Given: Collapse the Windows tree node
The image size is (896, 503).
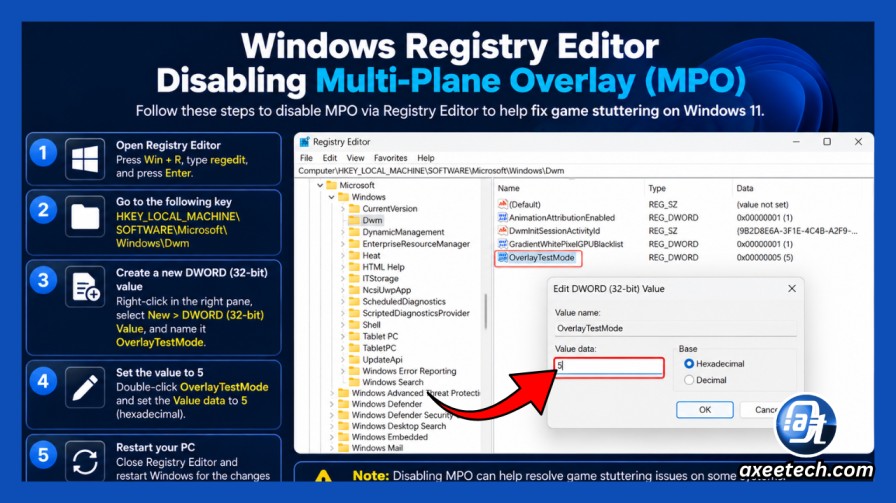Looking at the screenshot, I should click(x=331, y=197).
